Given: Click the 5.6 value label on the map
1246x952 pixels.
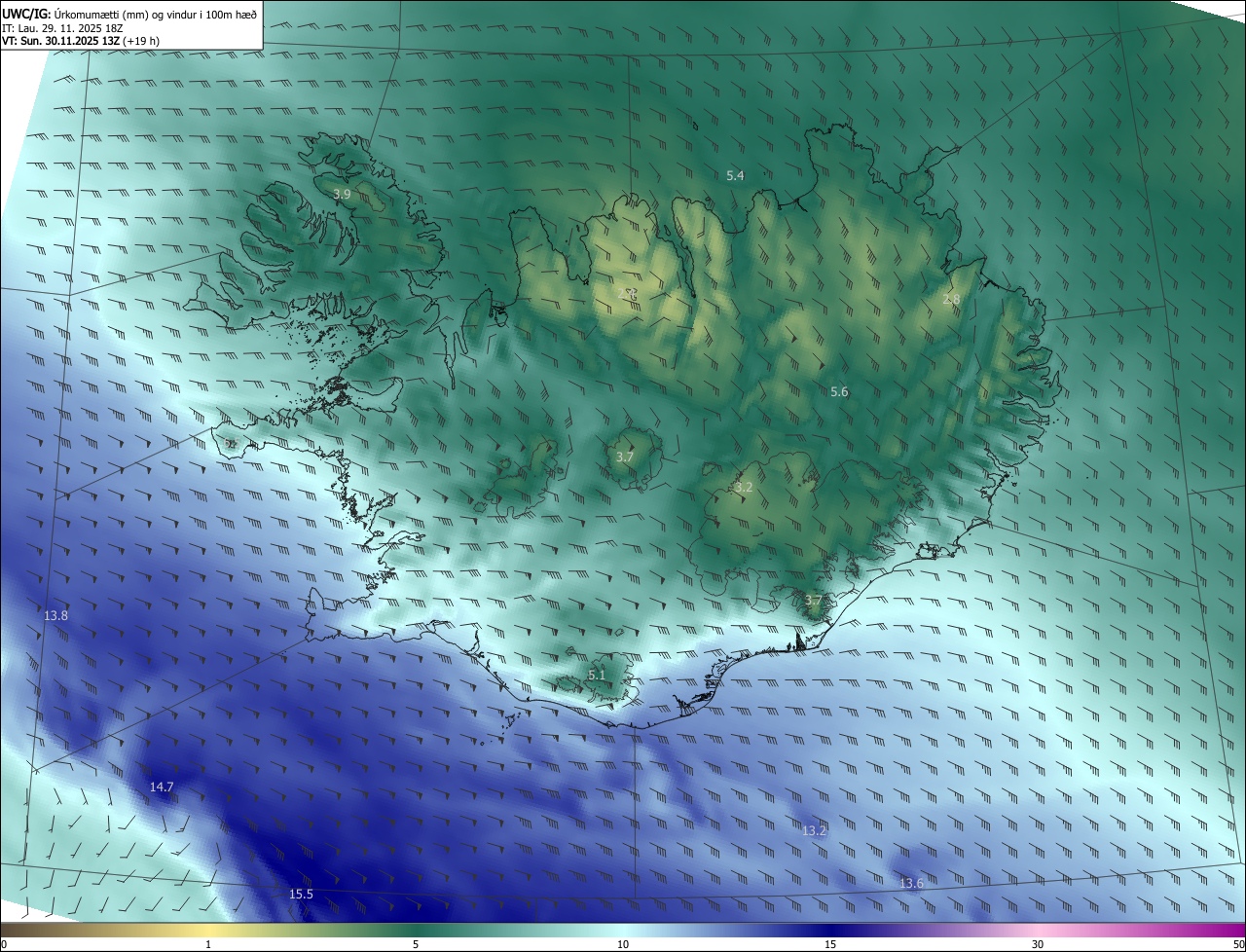Looking at the screenshot, I should (839, 391).
